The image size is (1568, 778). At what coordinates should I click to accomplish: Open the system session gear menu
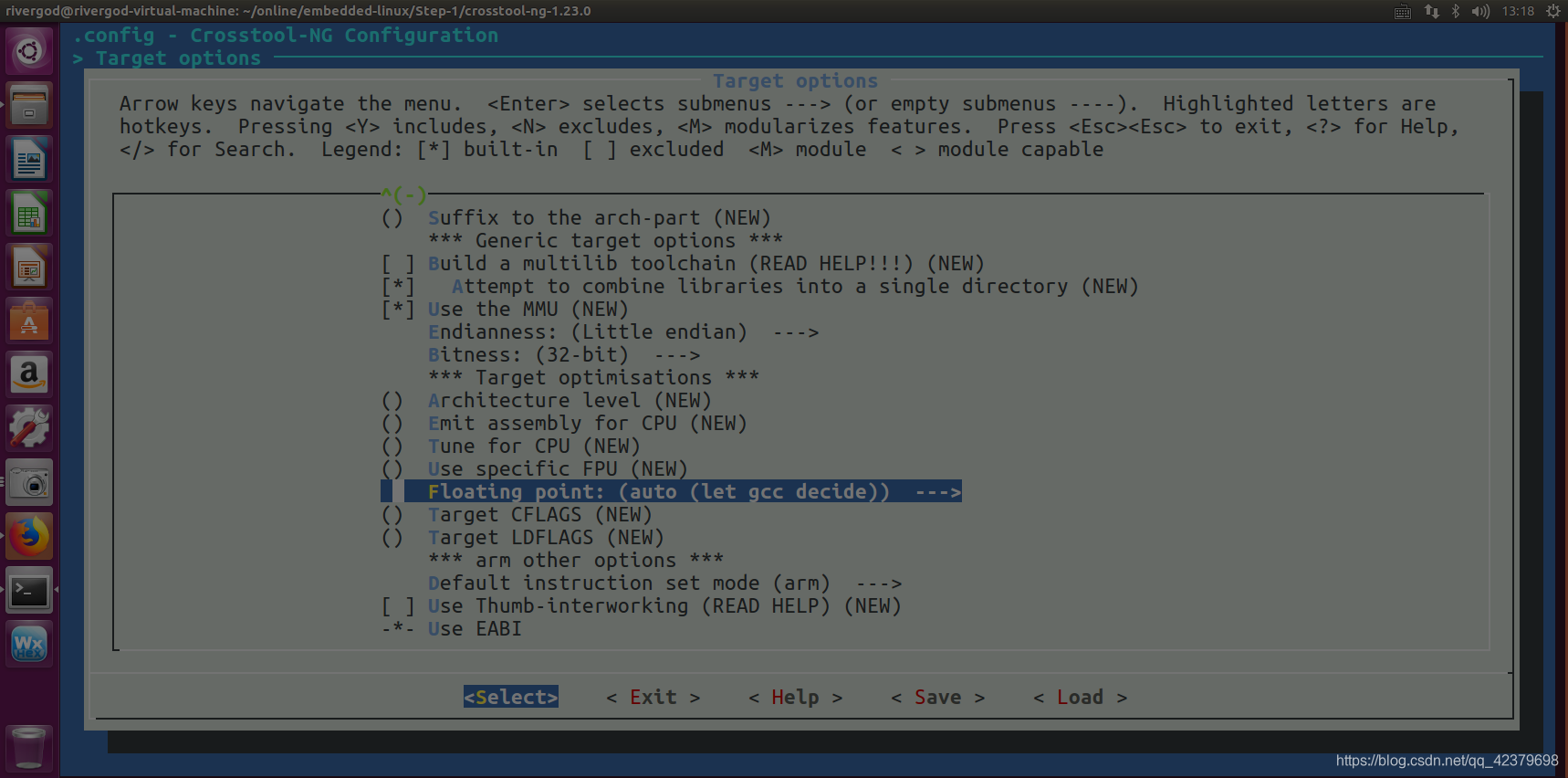point(1552,11)
